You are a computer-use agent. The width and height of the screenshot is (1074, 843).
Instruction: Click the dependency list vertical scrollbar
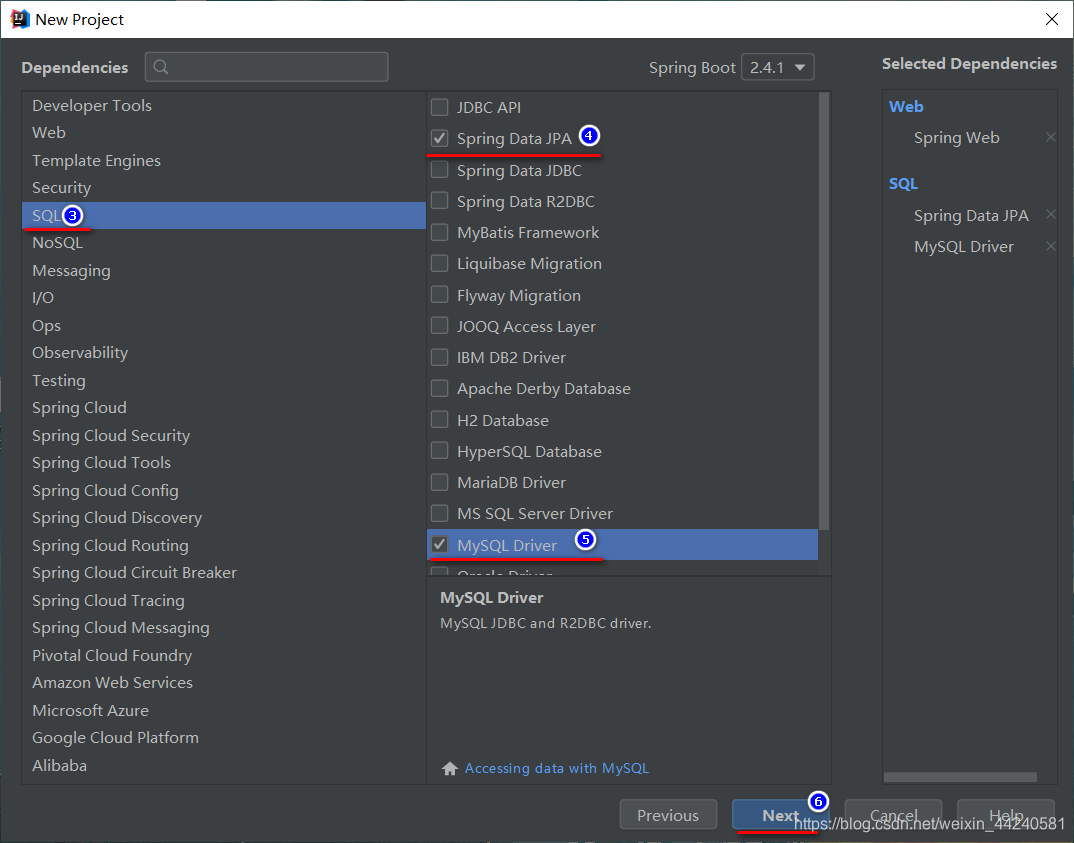[824, 312]
